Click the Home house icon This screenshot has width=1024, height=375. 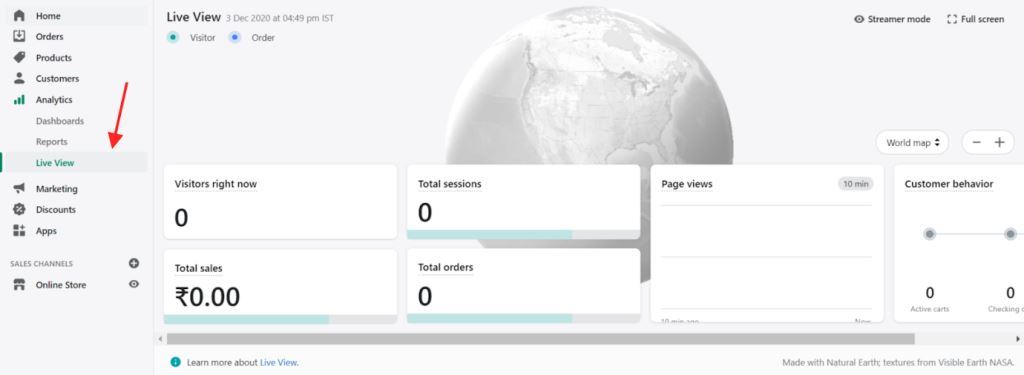19,16
